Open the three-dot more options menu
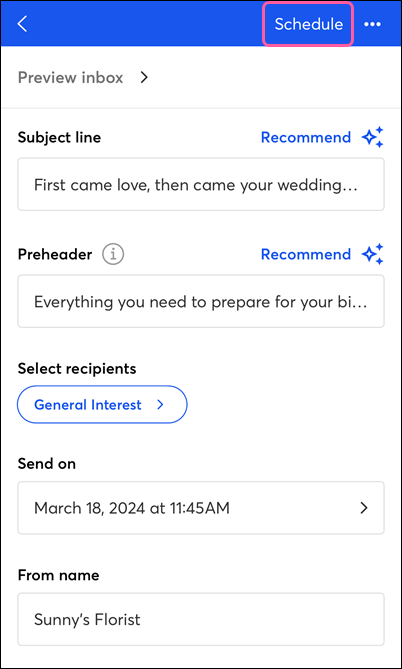The width and height of the screenshot is (402, 669). [x=372, y=24]
